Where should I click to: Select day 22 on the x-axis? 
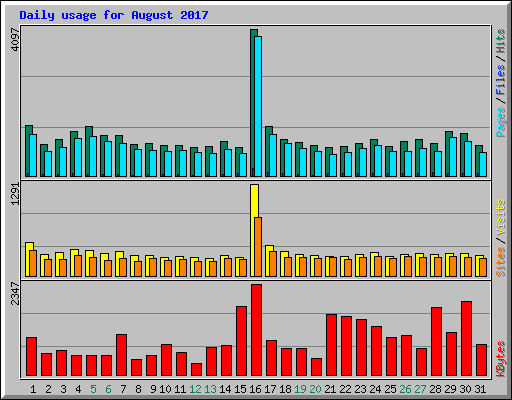point(345,389)
